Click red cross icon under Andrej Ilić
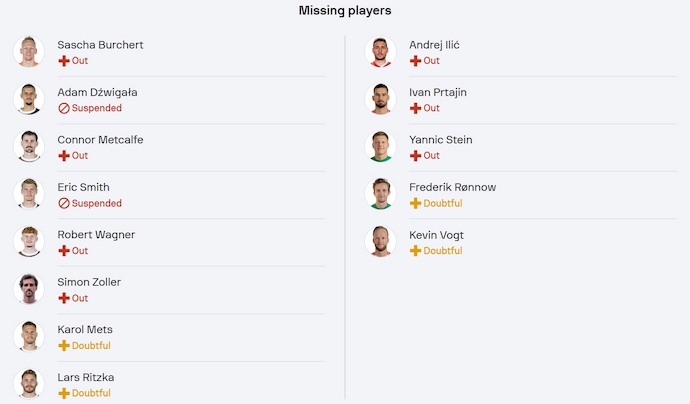Image resolution: width=690 pixels, height=404 pixels. click(x=415, y=61)
